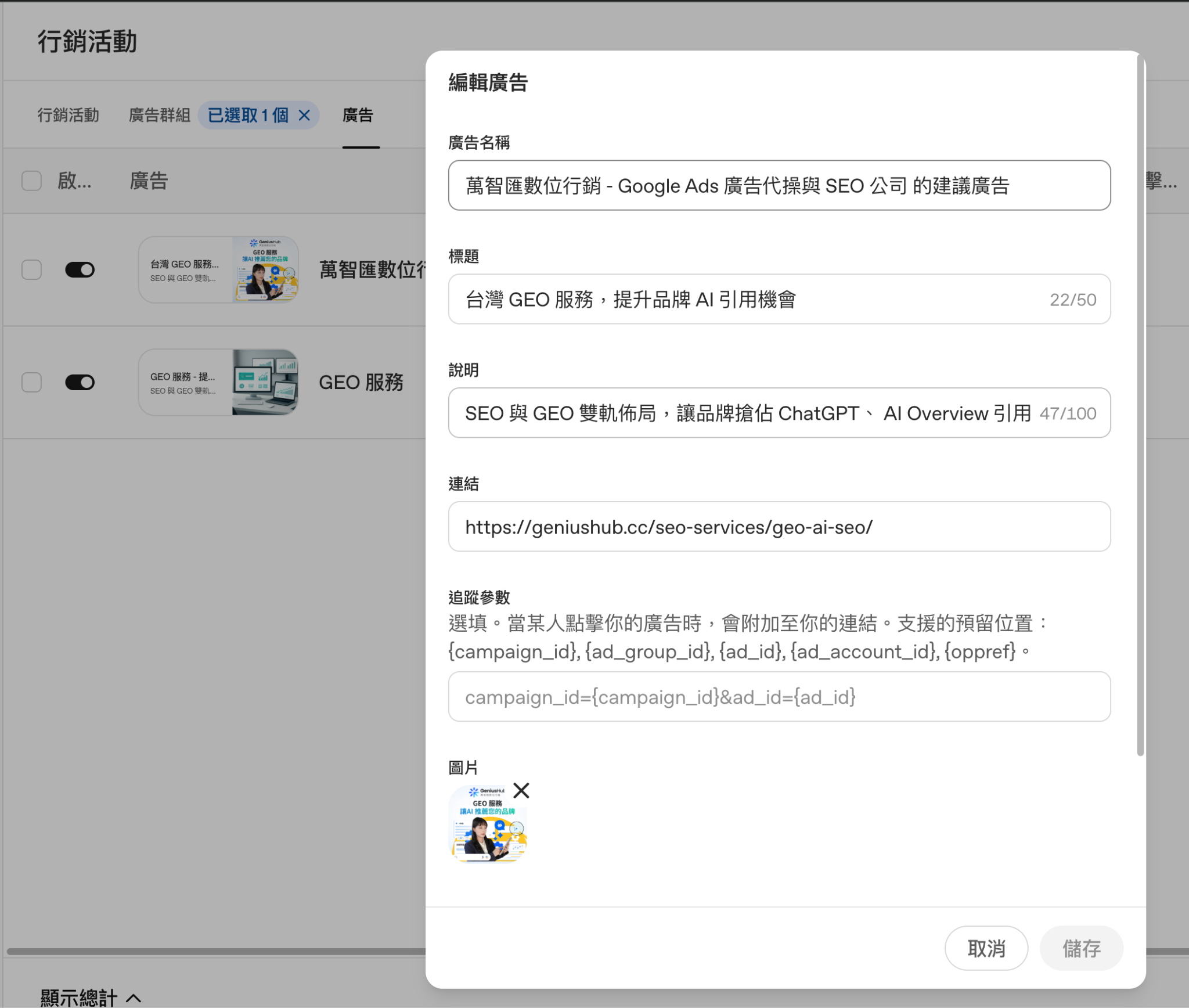Click the dialog's vertical scrollbar
This screenshot has width=1189, height=1008.
[1140, 406]
